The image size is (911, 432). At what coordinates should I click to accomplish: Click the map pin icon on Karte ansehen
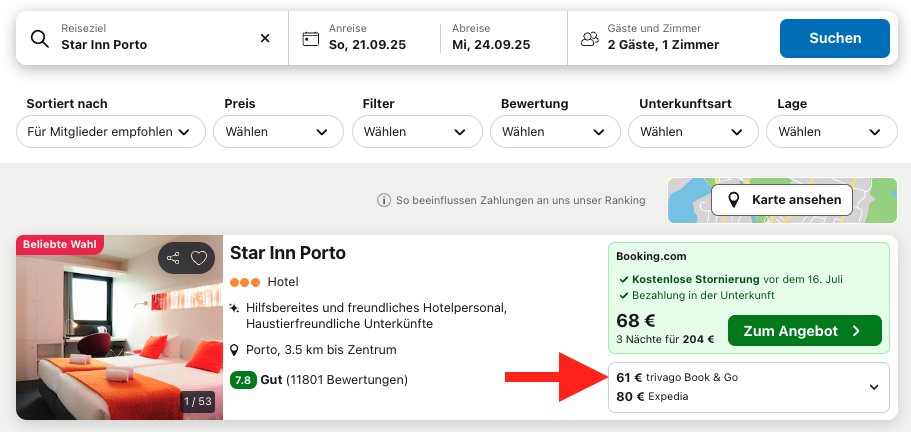[x=734, y=200]
